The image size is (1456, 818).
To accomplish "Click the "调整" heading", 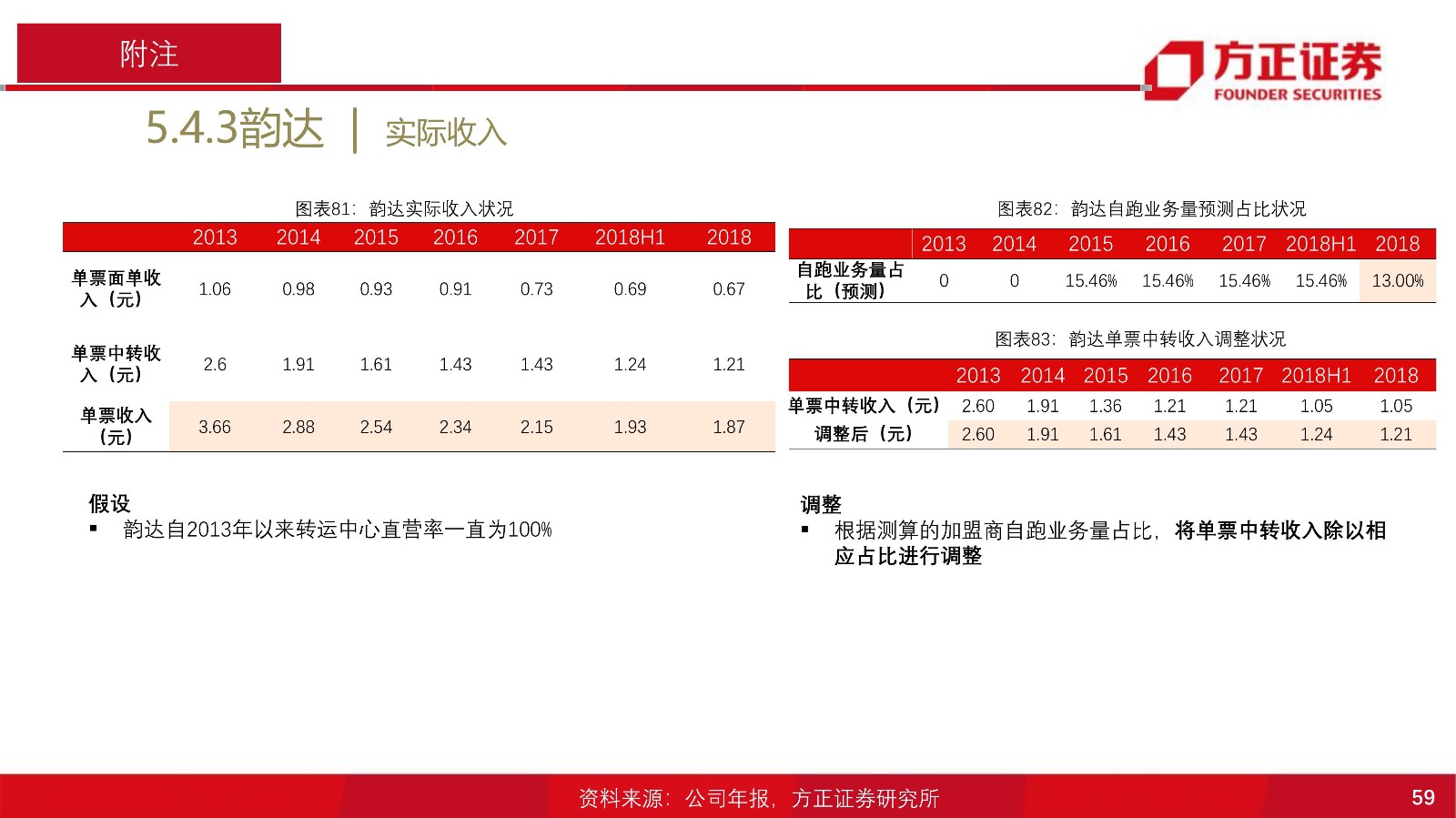I will (x=821, y=504).
